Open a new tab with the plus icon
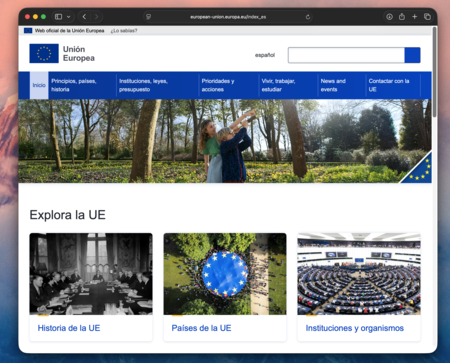This screenshot has width=450, height=363. [415, 17]
